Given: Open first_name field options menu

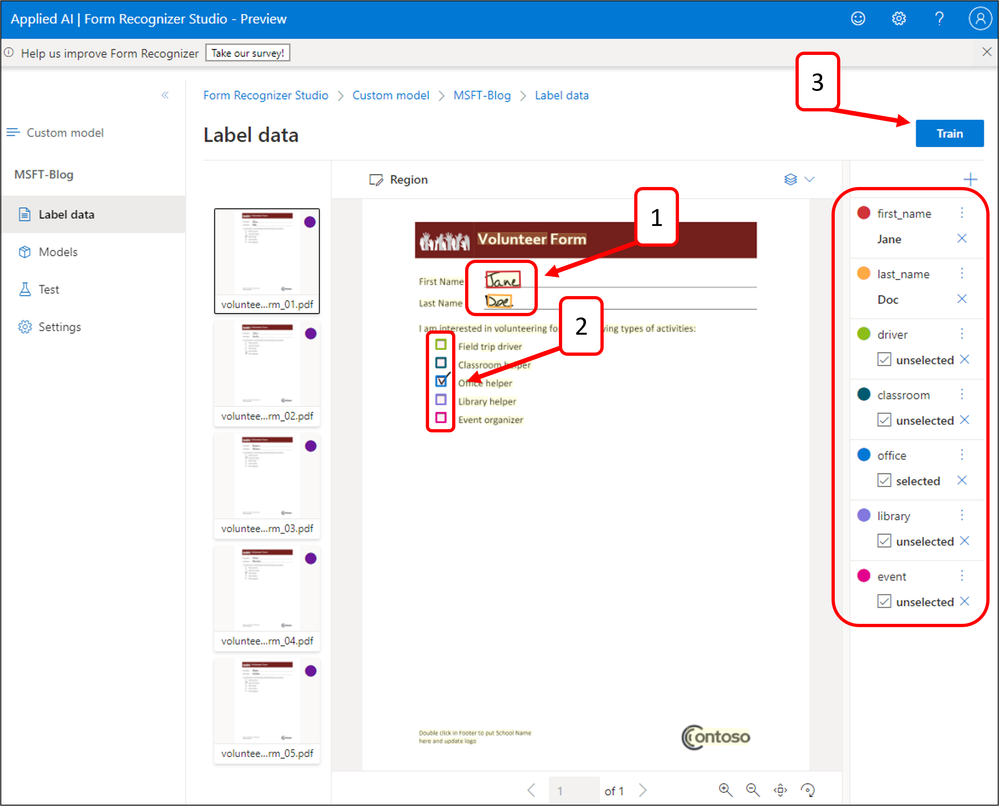Looking at the screenshot, I should [x=962, y=213].
